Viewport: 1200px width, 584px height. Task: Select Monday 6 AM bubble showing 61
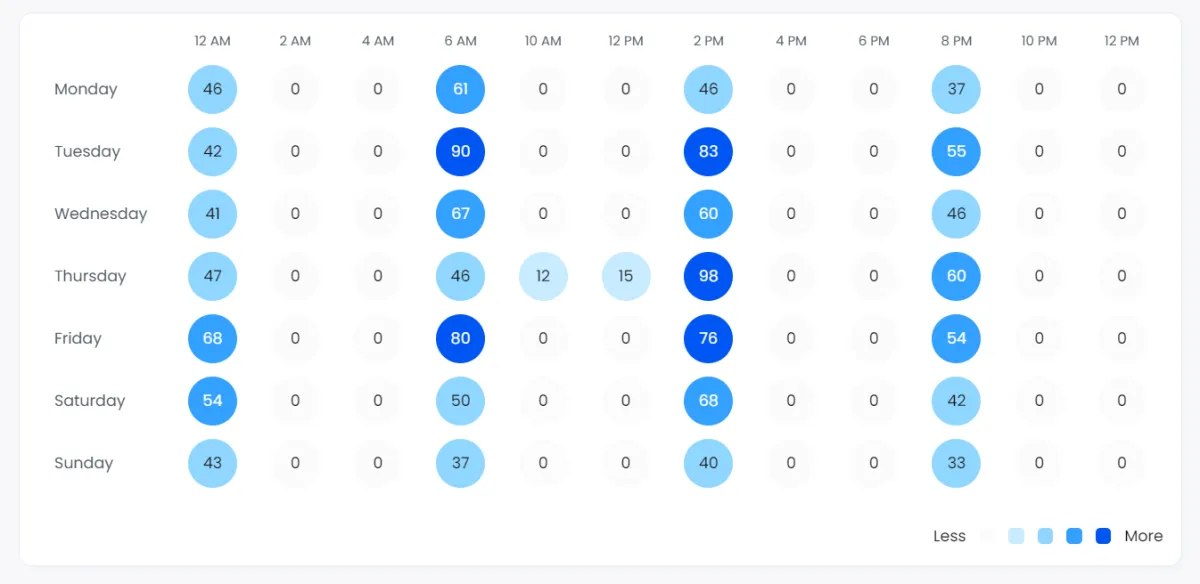[x=460, y=89]
